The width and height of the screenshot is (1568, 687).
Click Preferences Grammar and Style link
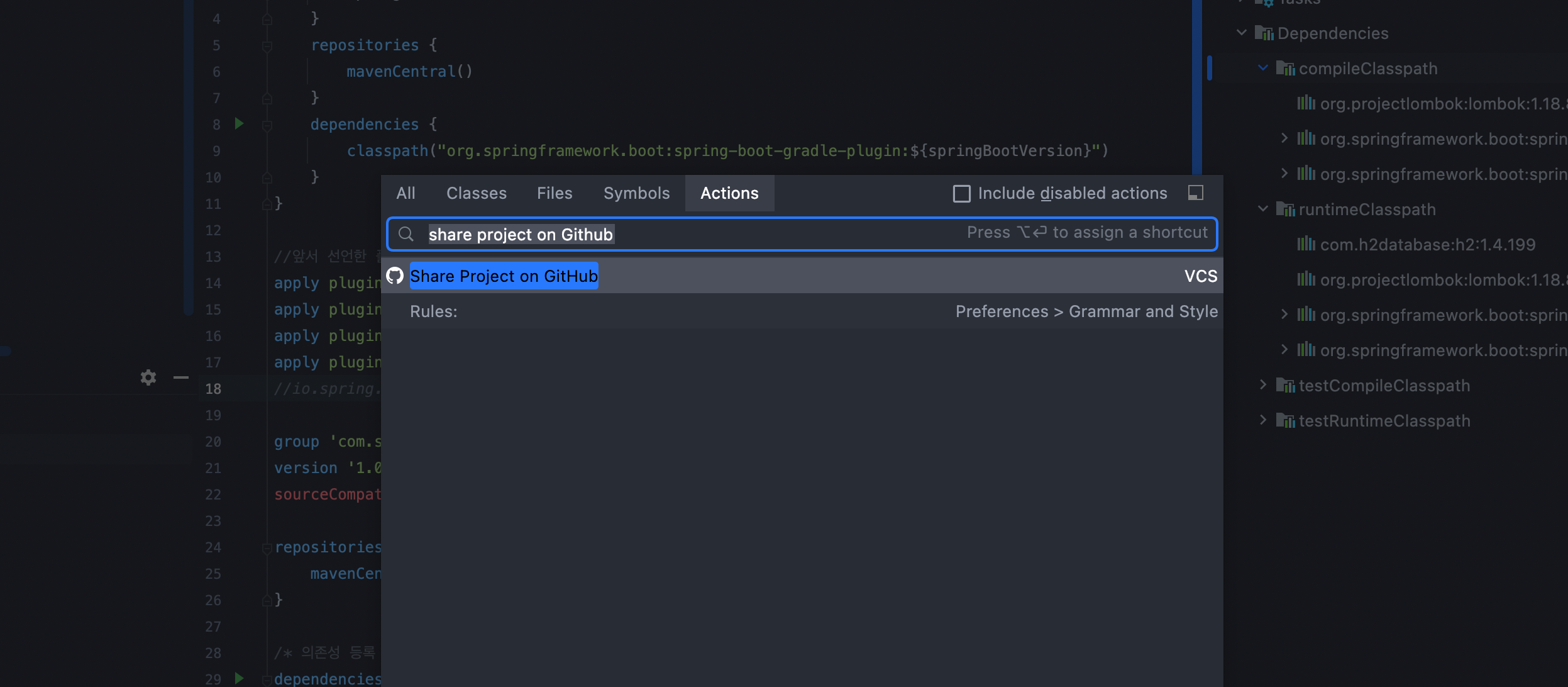pos(1087,311)
